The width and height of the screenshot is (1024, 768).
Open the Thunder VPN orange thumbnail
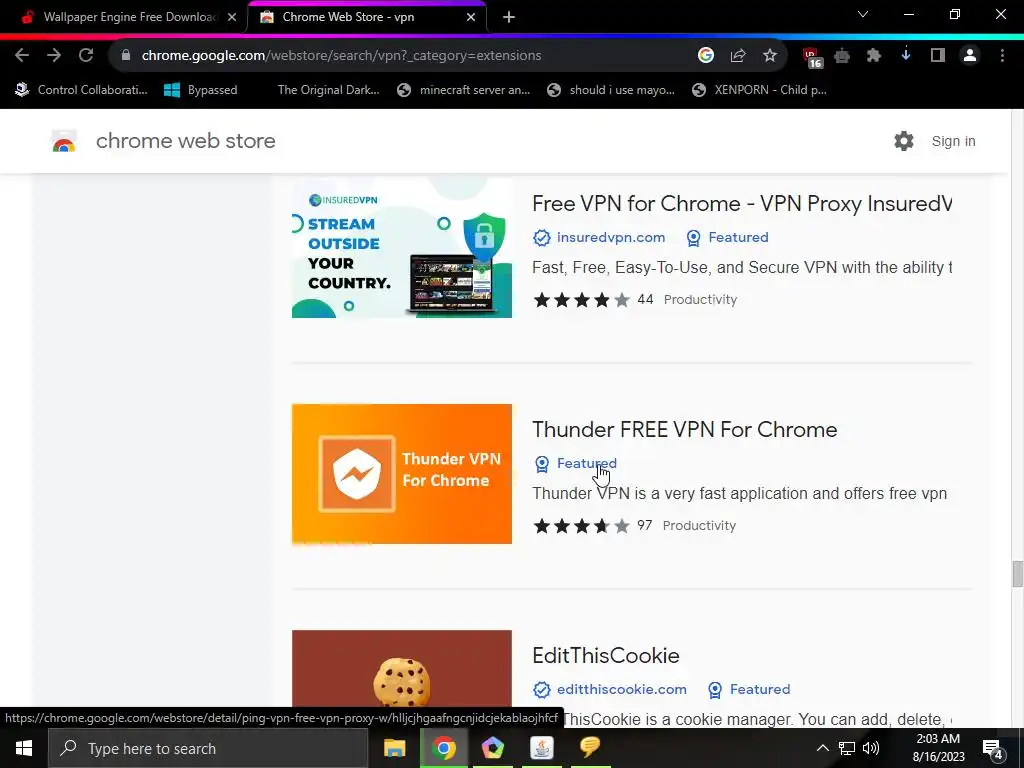402,474
